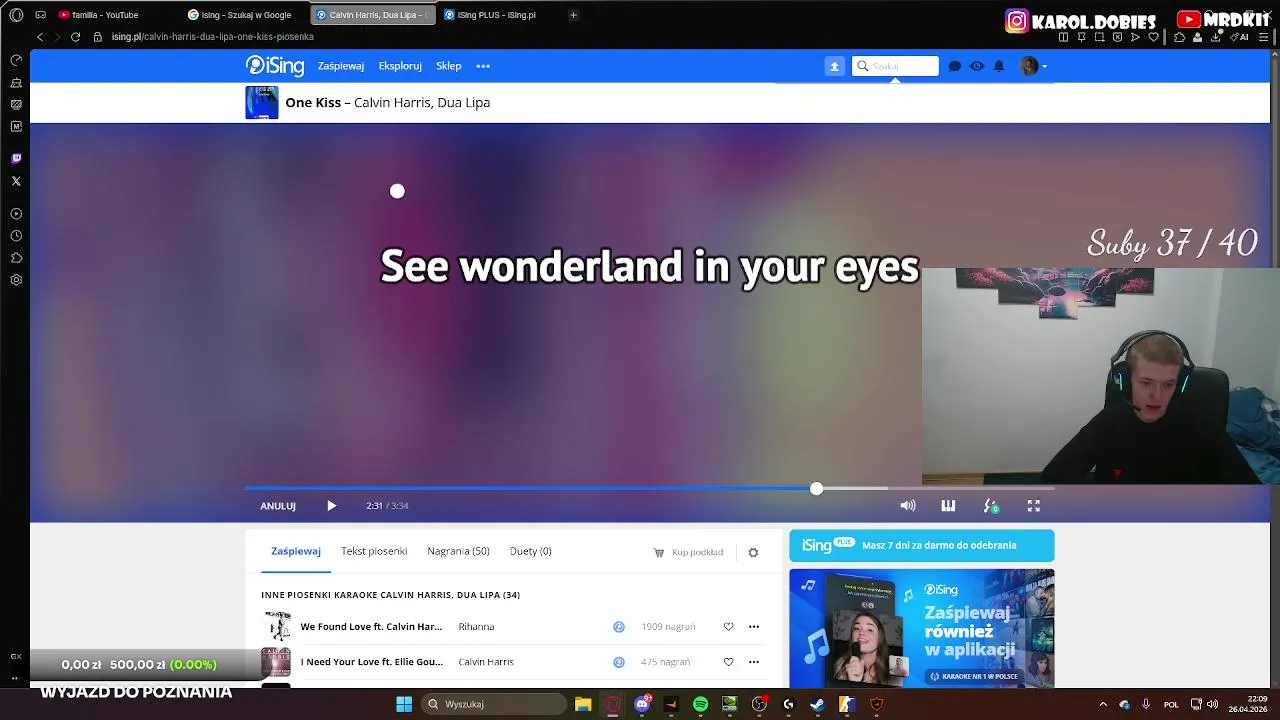Image resolution: width=1280 pixels, height=720 pixels.
Task: Switch to the Tekst piosenki tab
Action: click(374, 551)
